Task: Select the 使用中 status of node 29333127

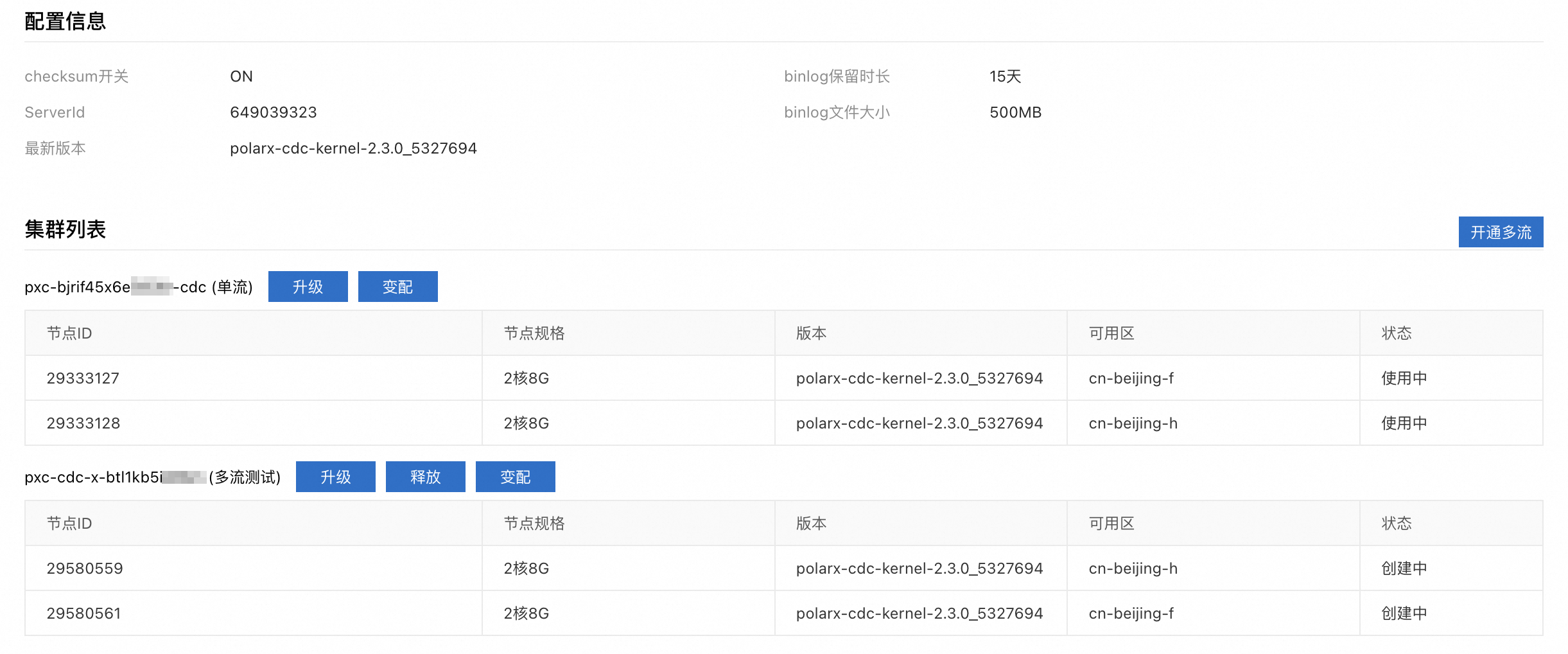Action: coord(1404,378)
